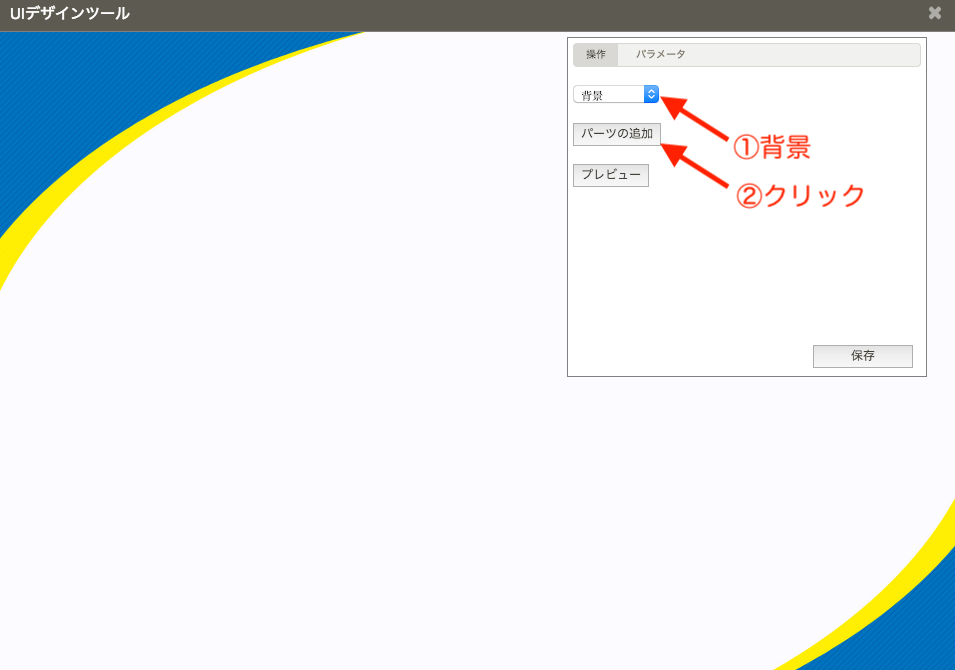Click the UIデザインツール title text

(69, 14)
